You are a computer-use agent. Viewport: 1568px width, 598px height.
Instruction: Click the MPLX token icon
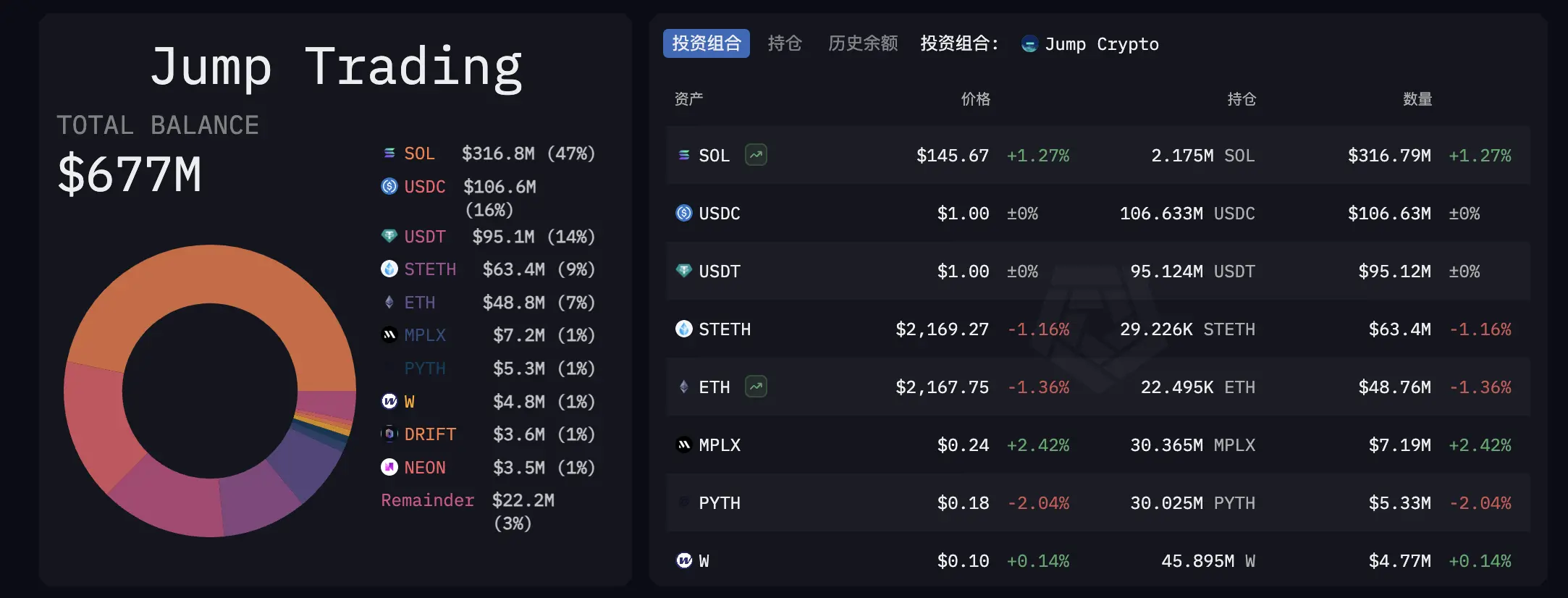[x=682, y=445]
